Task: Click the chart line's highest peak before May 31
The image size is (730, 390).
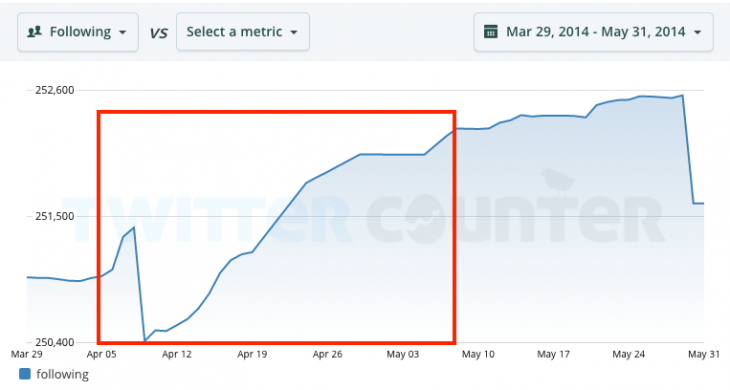Action: point(683,95)
